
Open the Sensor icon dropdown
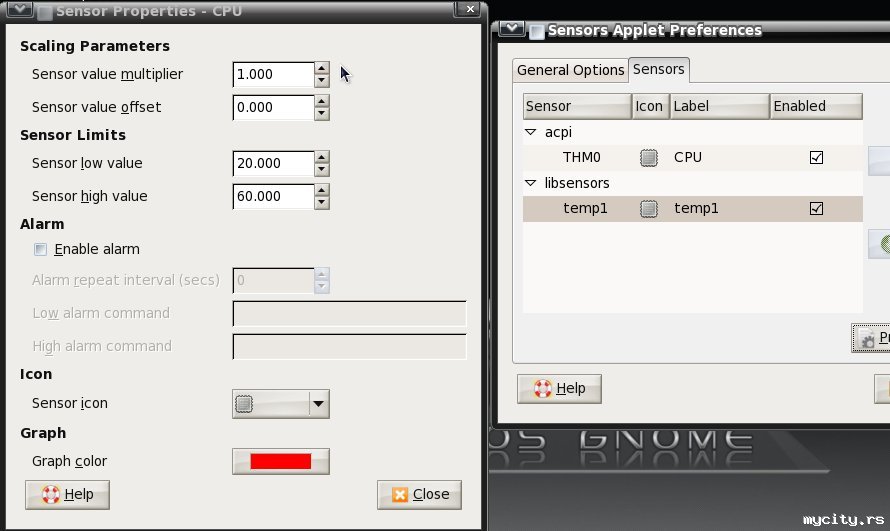pyautogui.click(x=280, y=404)
